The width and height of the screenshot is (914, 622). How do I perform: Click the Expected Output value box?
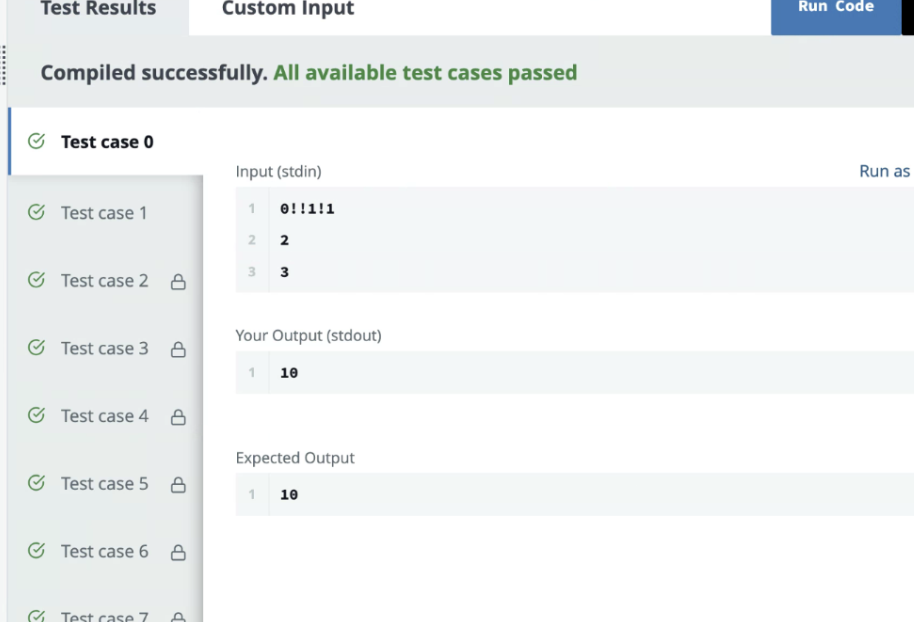tap(575, 494)
